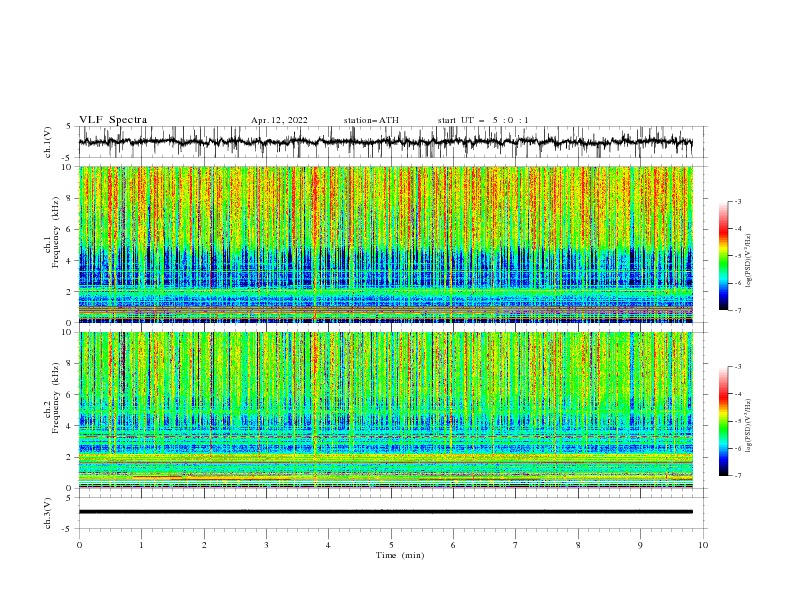Click the 'start UT = 5 :0 :1' label

(483, 120)
